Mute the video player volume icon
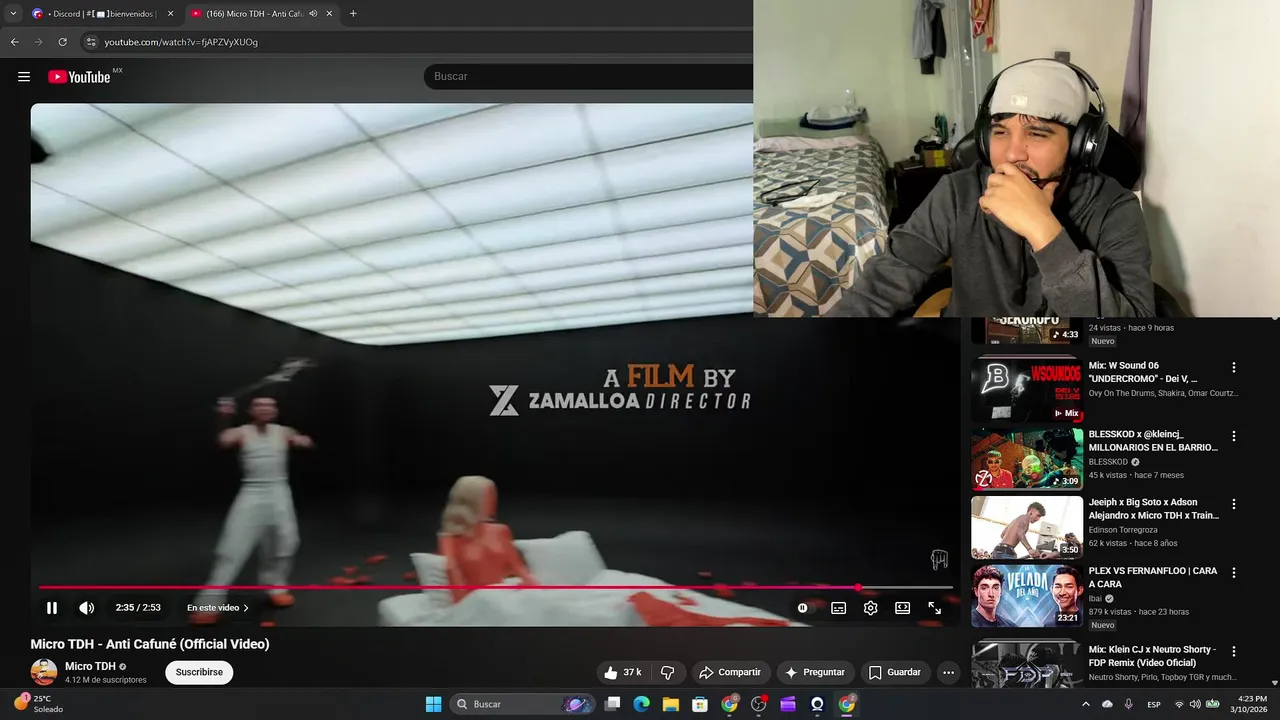 87,608
